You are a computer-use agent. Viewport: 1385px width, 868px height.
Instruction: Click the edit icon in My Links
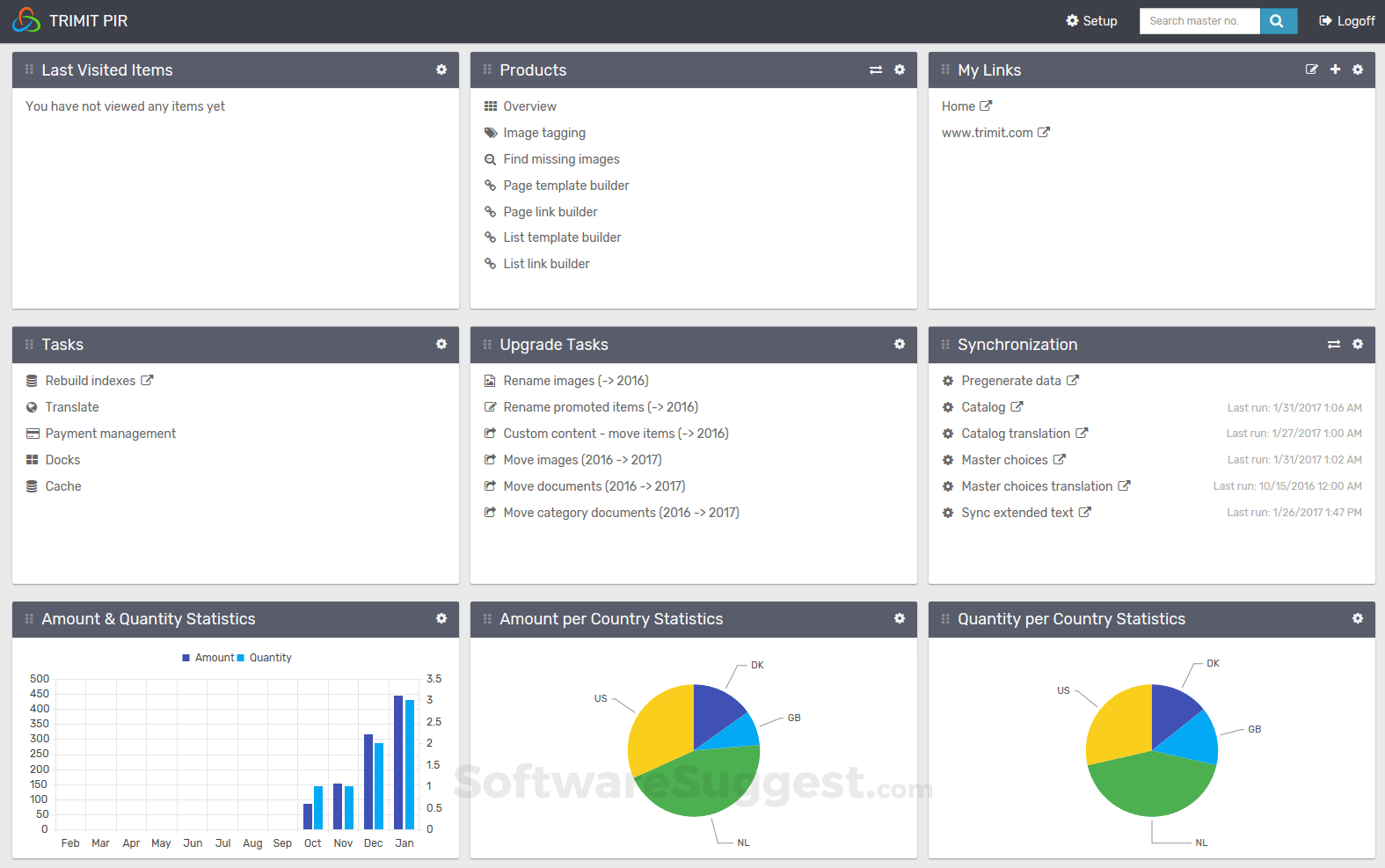(x=1311, y=69)
